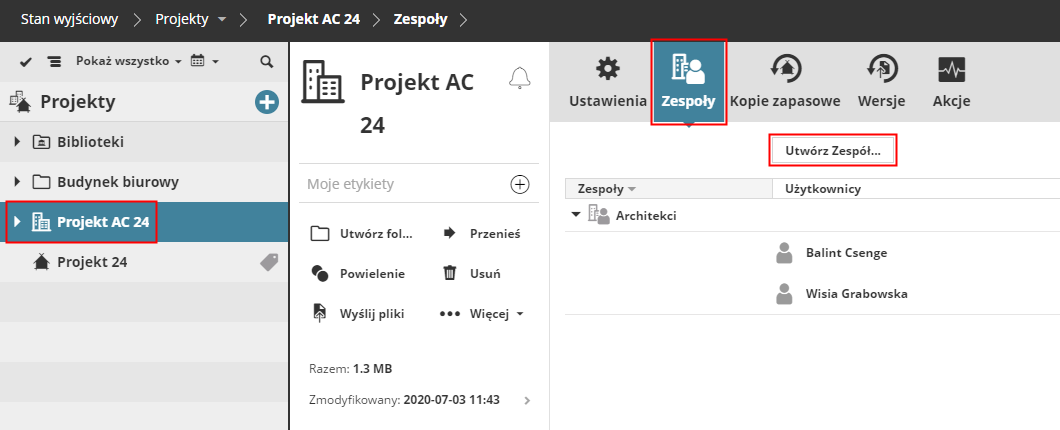
Task: Toggle the list view icon
Action: pyautogui.click(x=54, y=61)
